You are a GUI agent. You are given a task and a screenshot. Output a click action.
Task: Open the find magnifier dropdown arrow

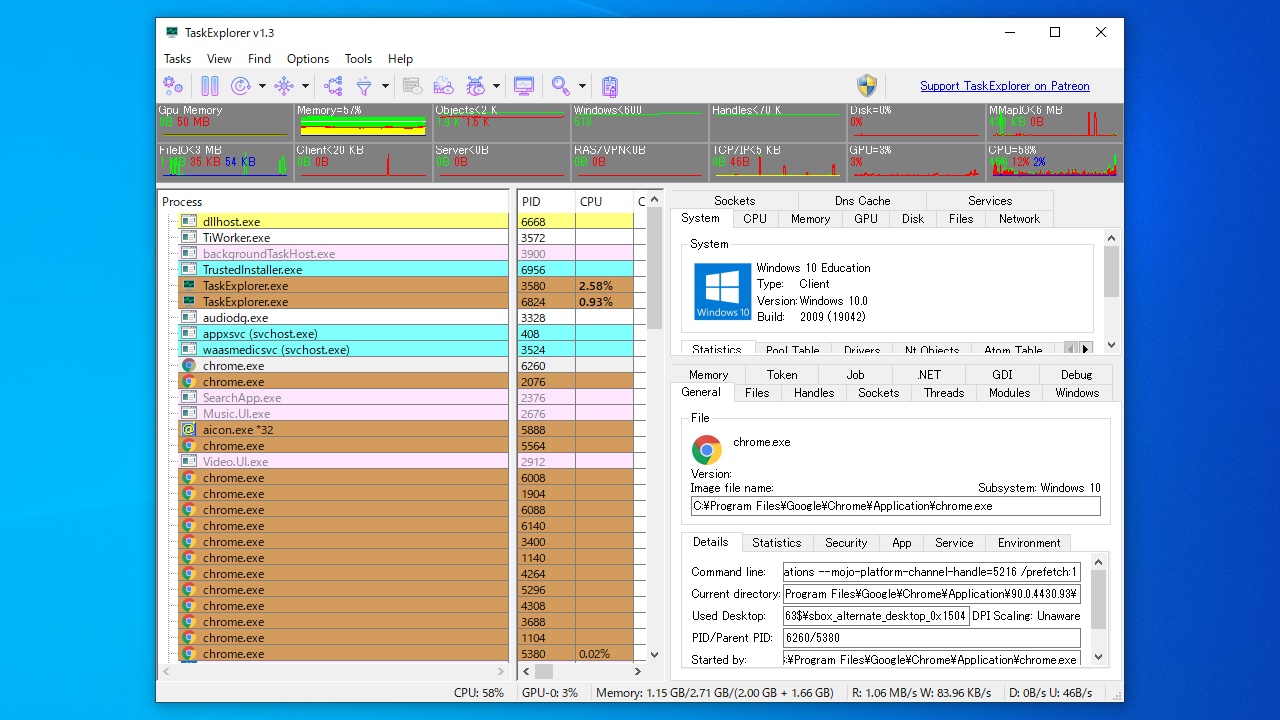coord(582,86)
